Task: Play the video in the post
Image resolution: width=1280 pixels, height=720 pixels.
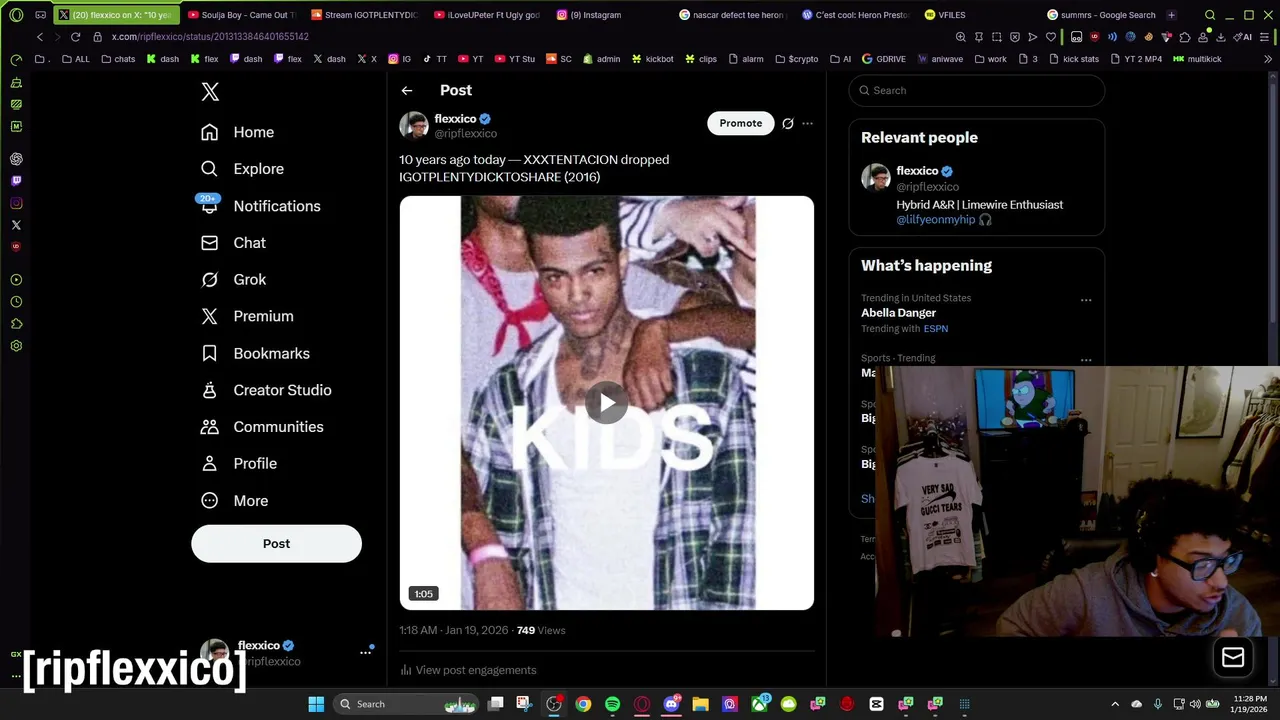Action: (x=607, y=403)
